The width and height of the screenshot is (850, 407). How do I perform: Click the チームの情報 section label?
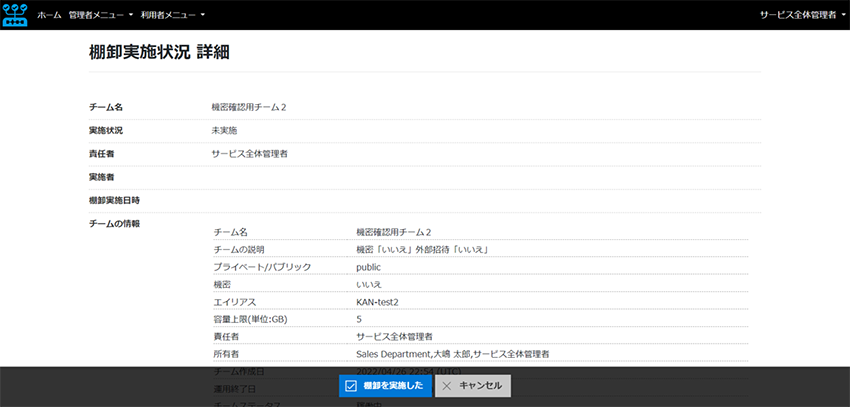(114, 223)
